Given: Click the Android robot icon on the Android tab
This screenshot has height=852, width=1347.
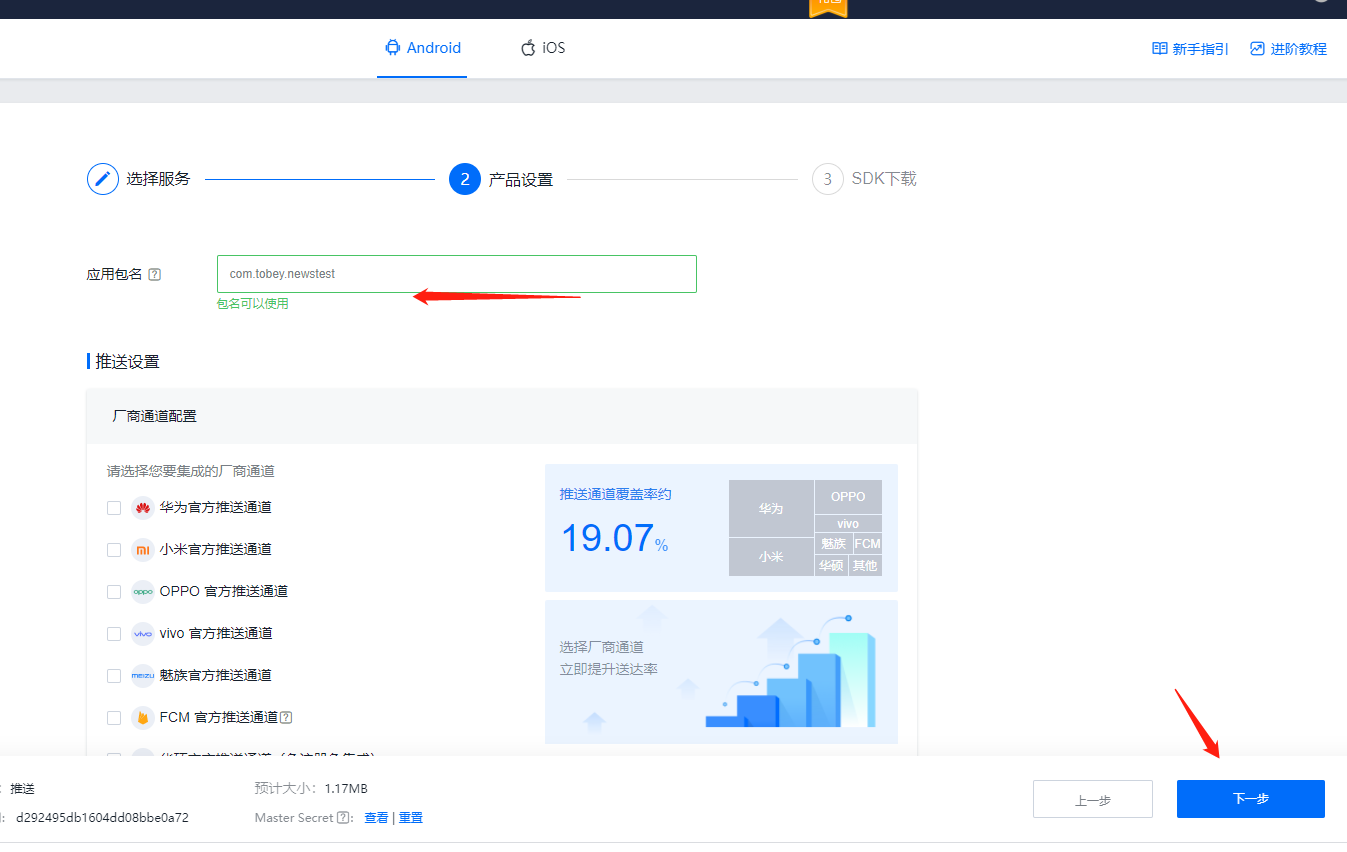Looking at the screenshot, I should pyautogui.click(x=392, y=47).
